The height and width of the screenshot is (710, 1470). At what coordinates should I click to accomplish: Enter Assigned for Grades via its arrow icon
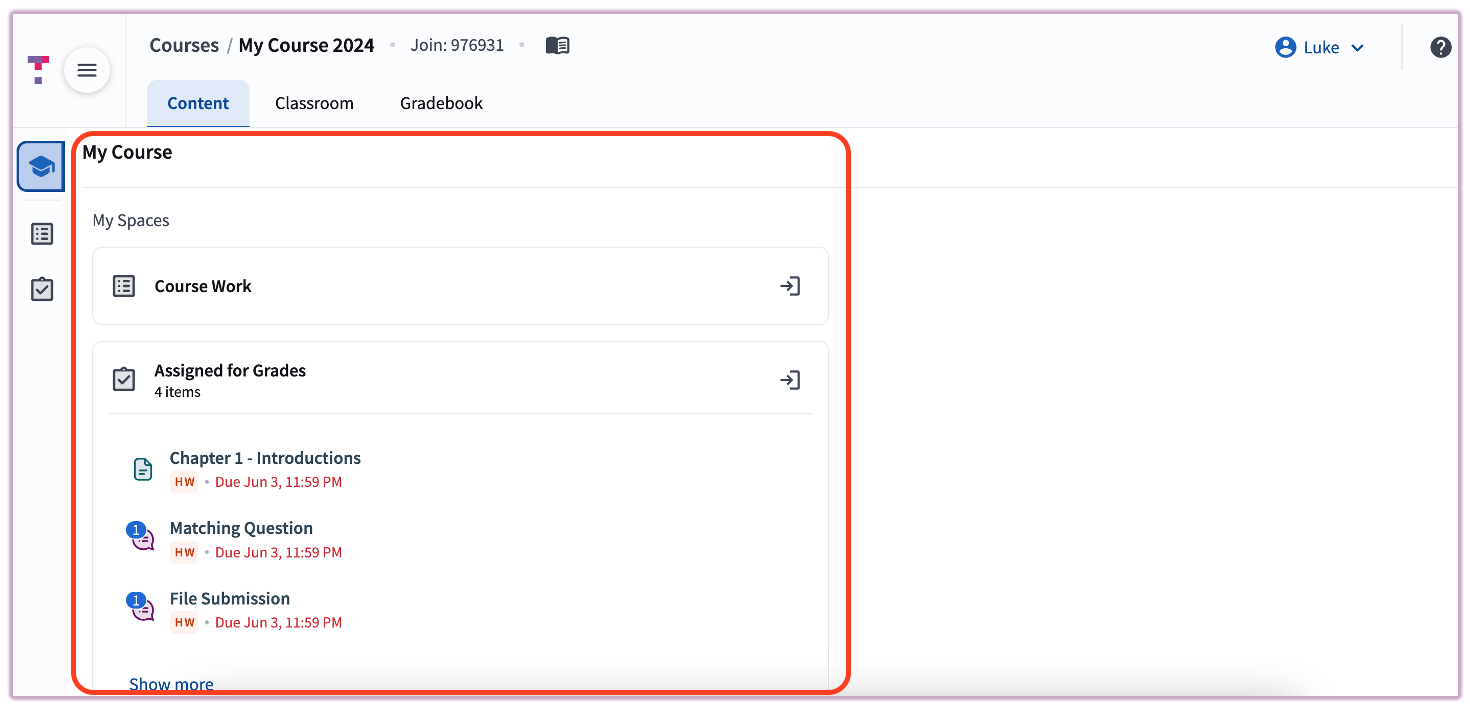click(x=790, y=380)
